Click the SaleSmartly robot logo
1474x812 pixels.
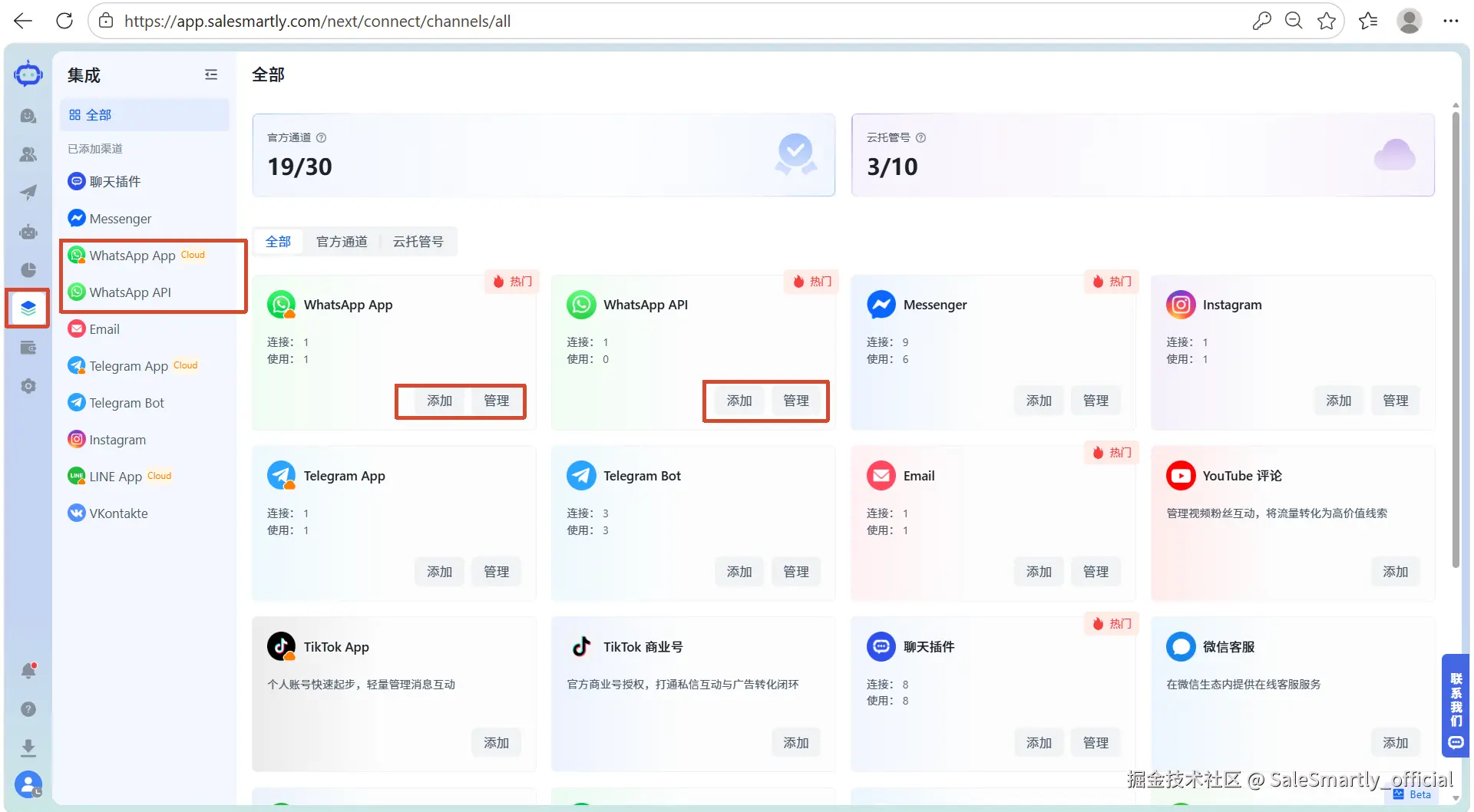pos(28,74)
